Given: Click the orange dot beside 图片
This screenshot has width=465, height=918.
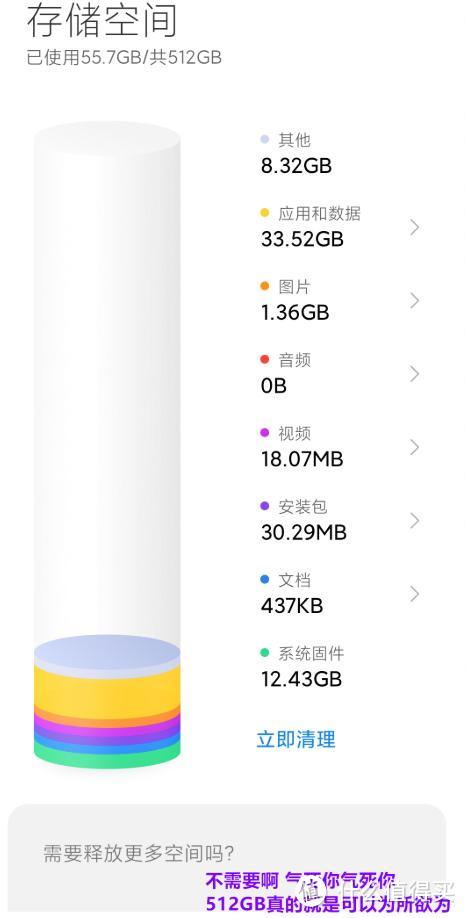Looking at the screenshot, I should tap(265, 286).
